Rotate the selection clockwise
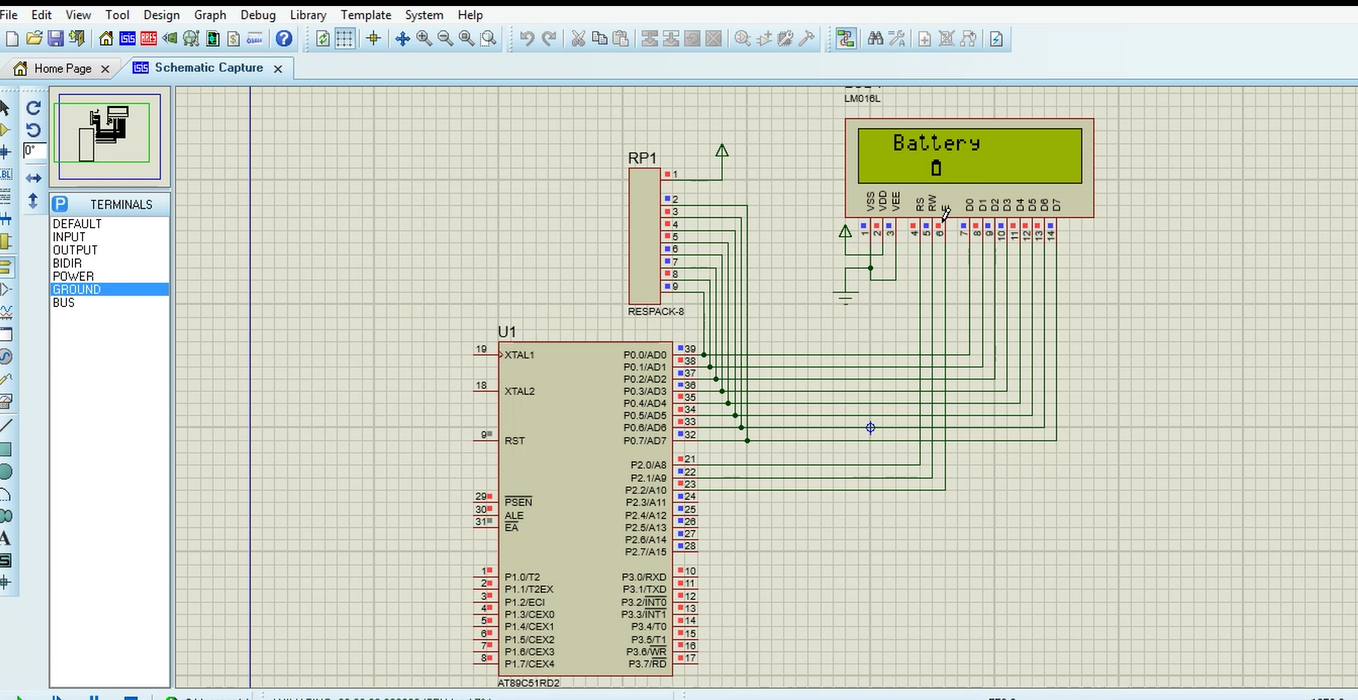This screenshot has width=1358, height=700. [32, 108]
